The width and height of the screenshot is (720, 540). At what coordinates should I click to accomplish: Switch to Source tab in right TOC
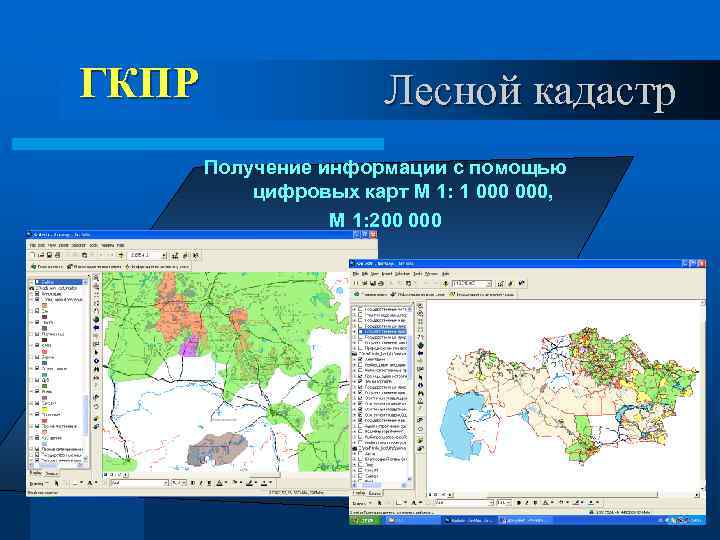tap(375, 493)
